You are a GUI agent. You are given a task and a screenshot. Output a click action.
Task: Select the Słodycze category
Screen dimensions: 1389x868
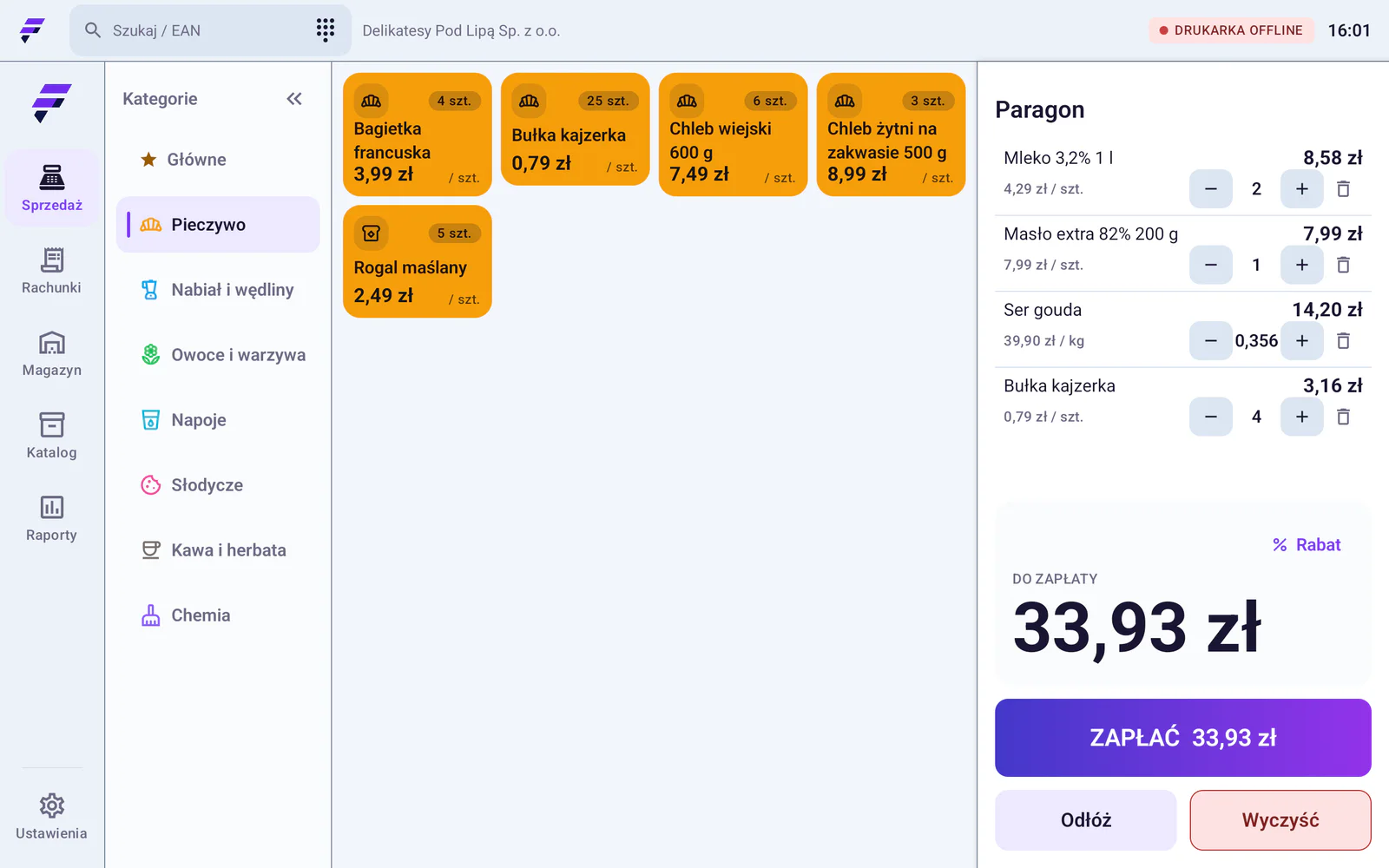(x=218, y=485)
